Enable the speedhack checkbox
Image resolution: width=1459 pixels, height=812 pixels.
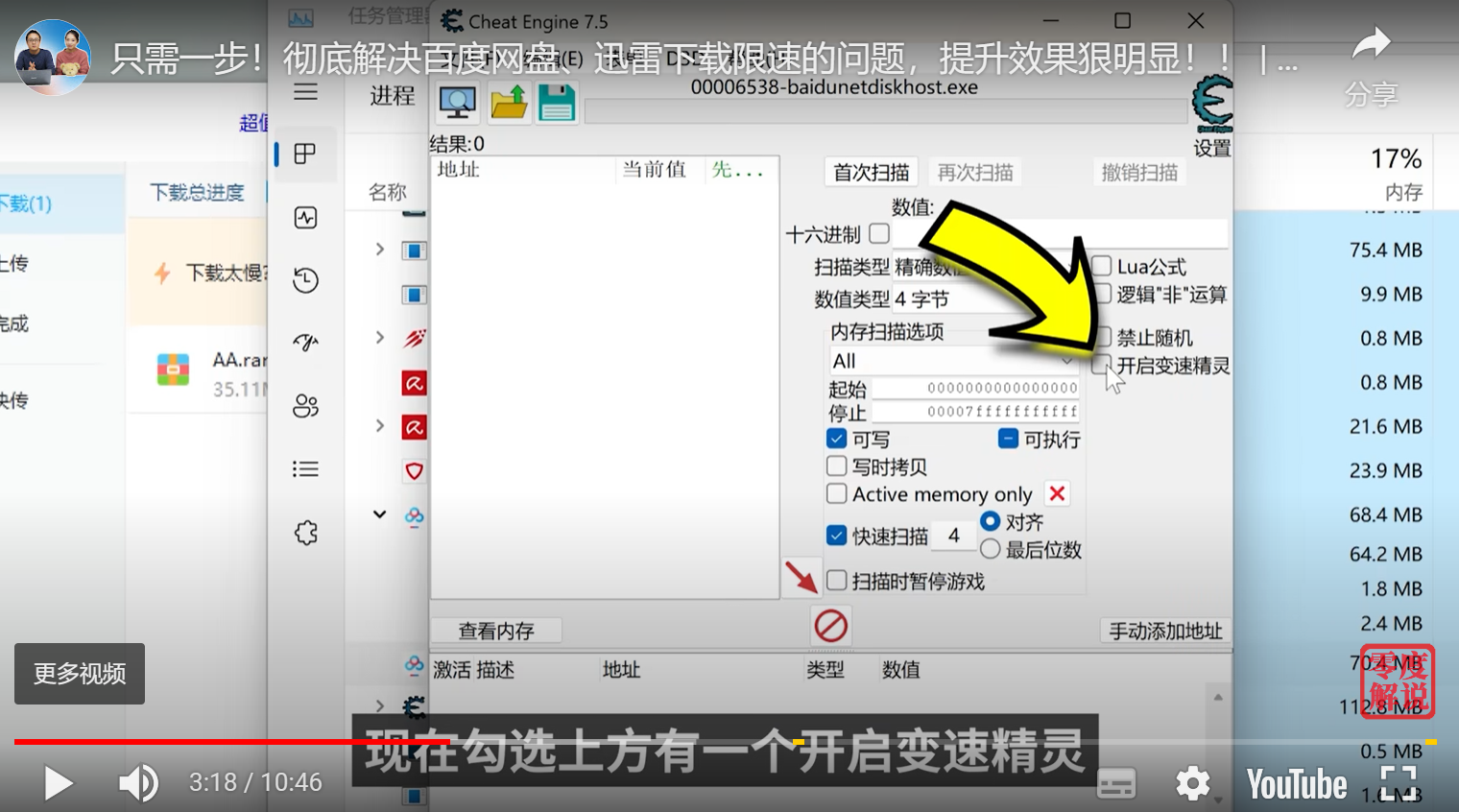1102,365
